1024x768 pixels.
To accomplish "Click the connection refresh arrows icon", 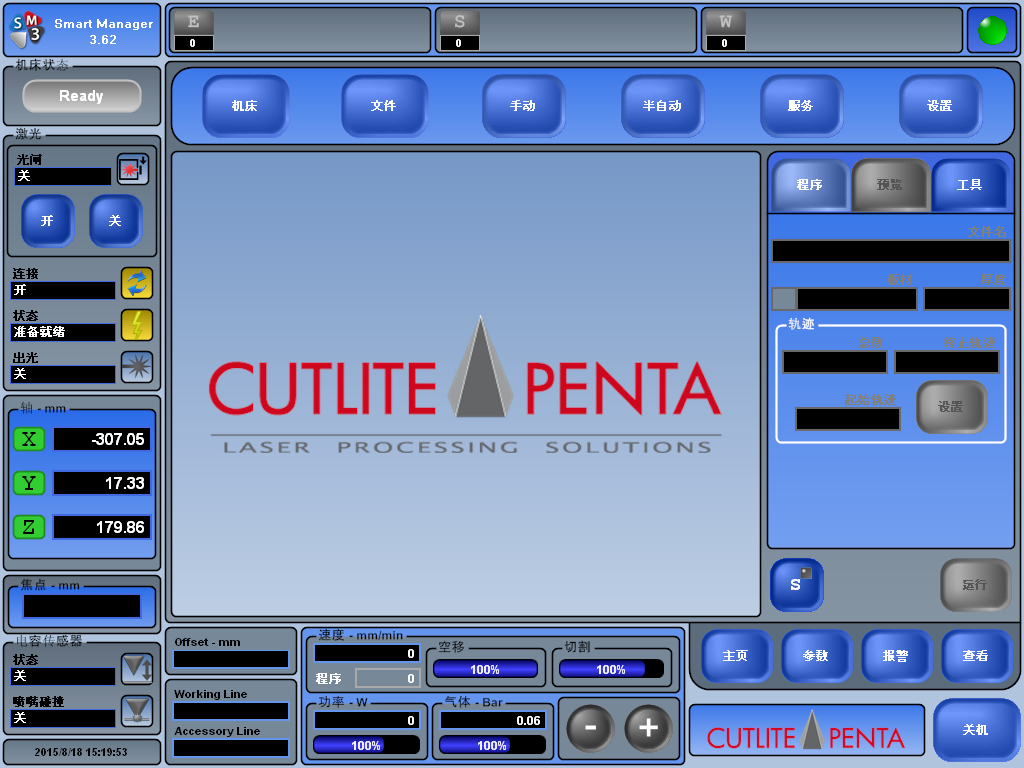I will click(x=137, y=283).
